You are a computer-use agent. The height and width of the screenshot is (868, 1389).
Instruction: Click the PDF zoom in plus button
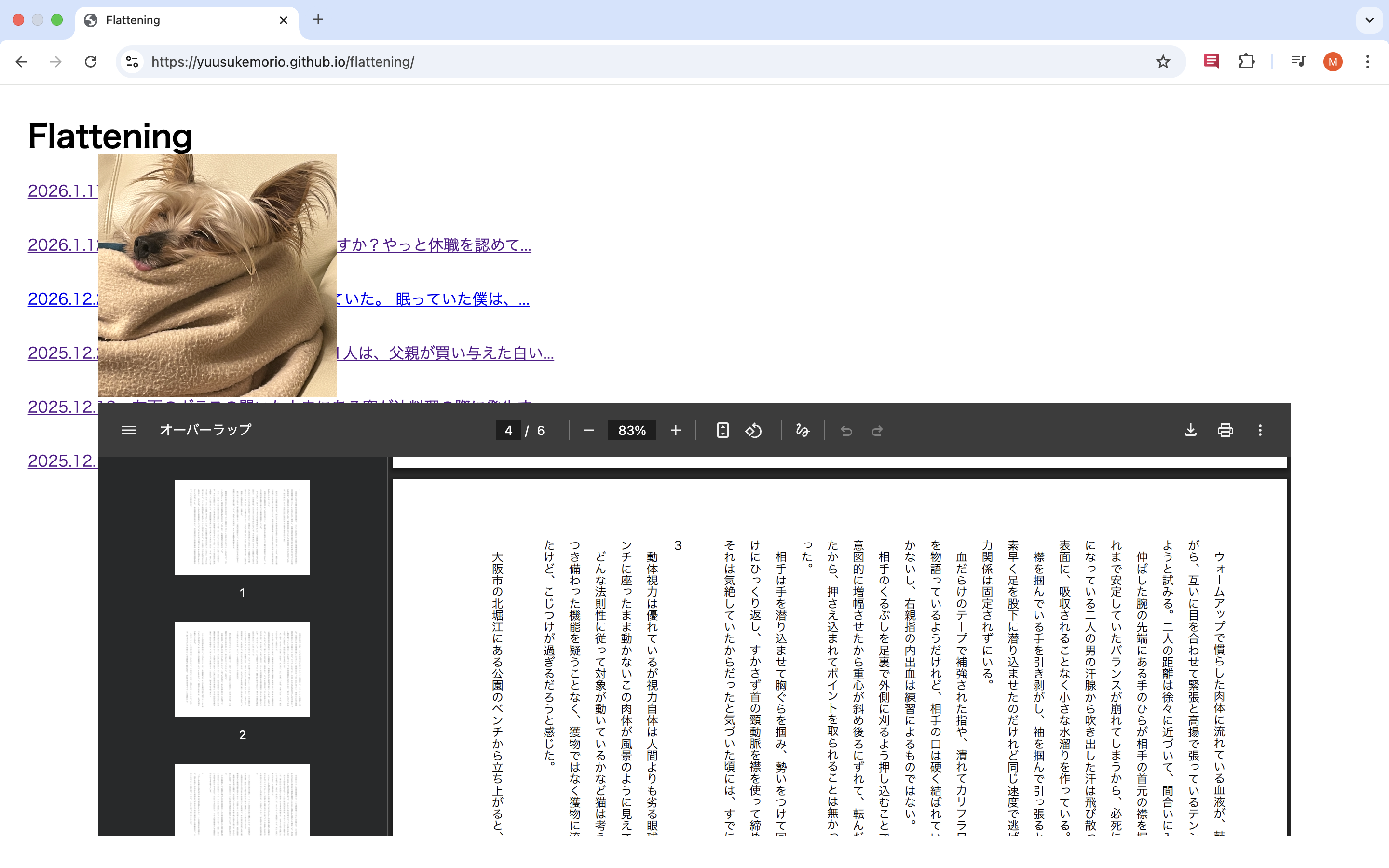pos(676,430)
